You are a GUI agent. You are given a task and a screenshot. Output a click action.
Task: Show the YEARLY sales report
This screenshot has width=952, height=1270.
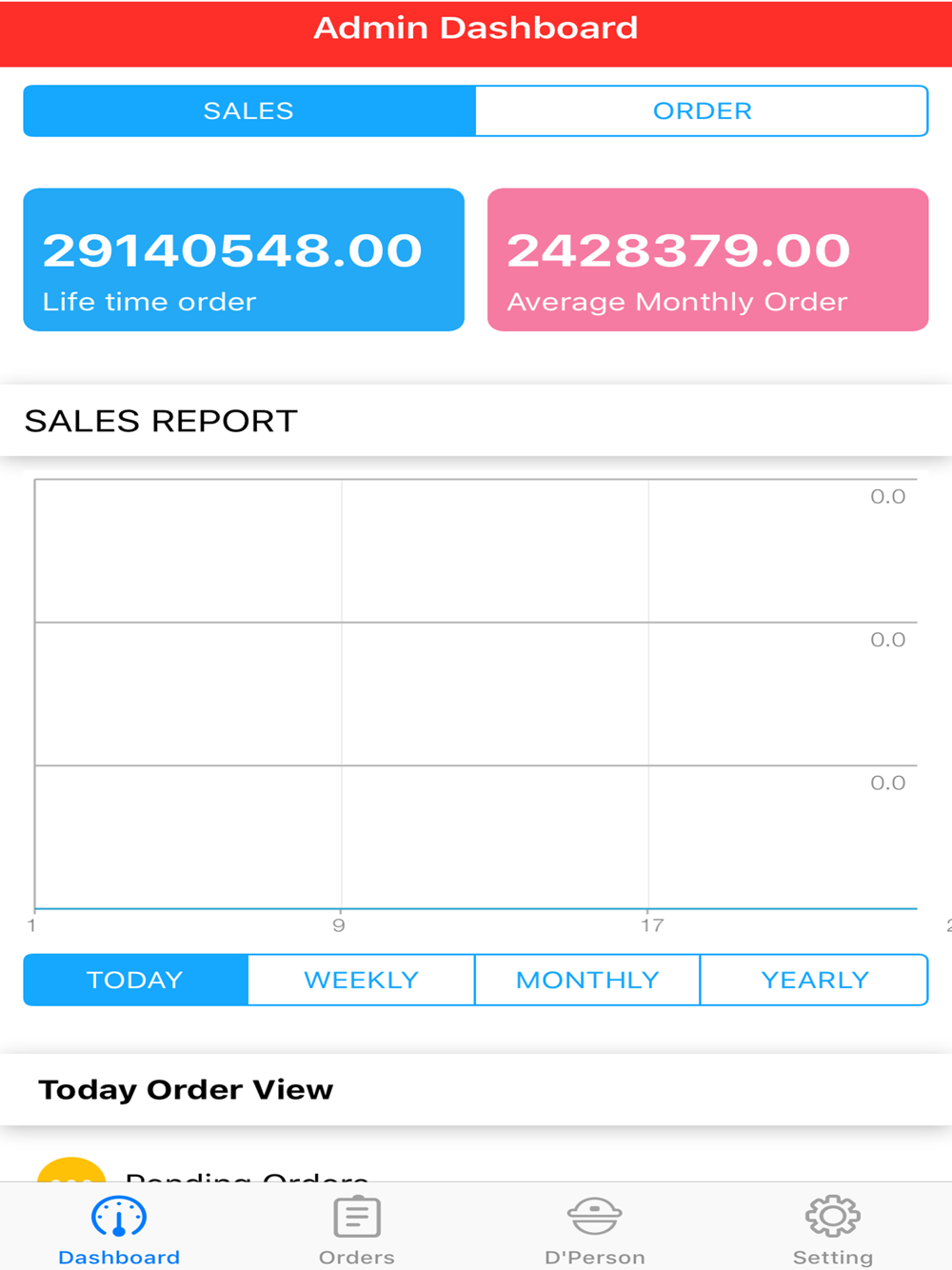(814, 980)
